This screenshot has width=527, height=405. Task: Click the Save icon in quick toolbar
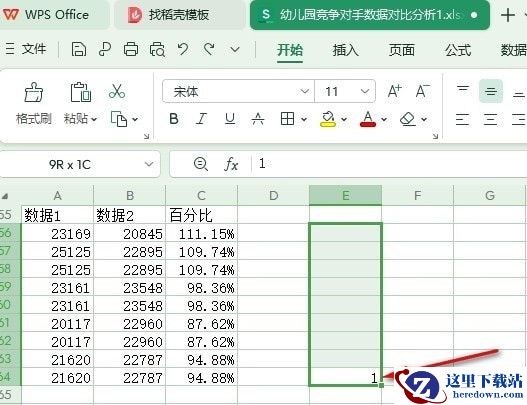(x=79, y=49)
